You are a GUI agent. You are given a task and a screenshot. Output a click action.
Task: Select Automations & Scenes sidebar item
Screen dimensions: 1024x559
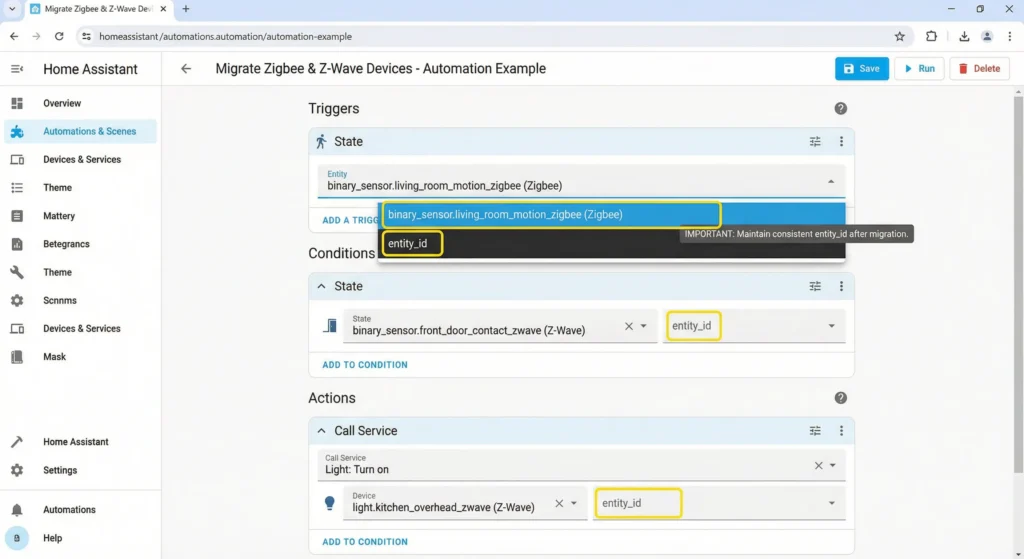80,131
